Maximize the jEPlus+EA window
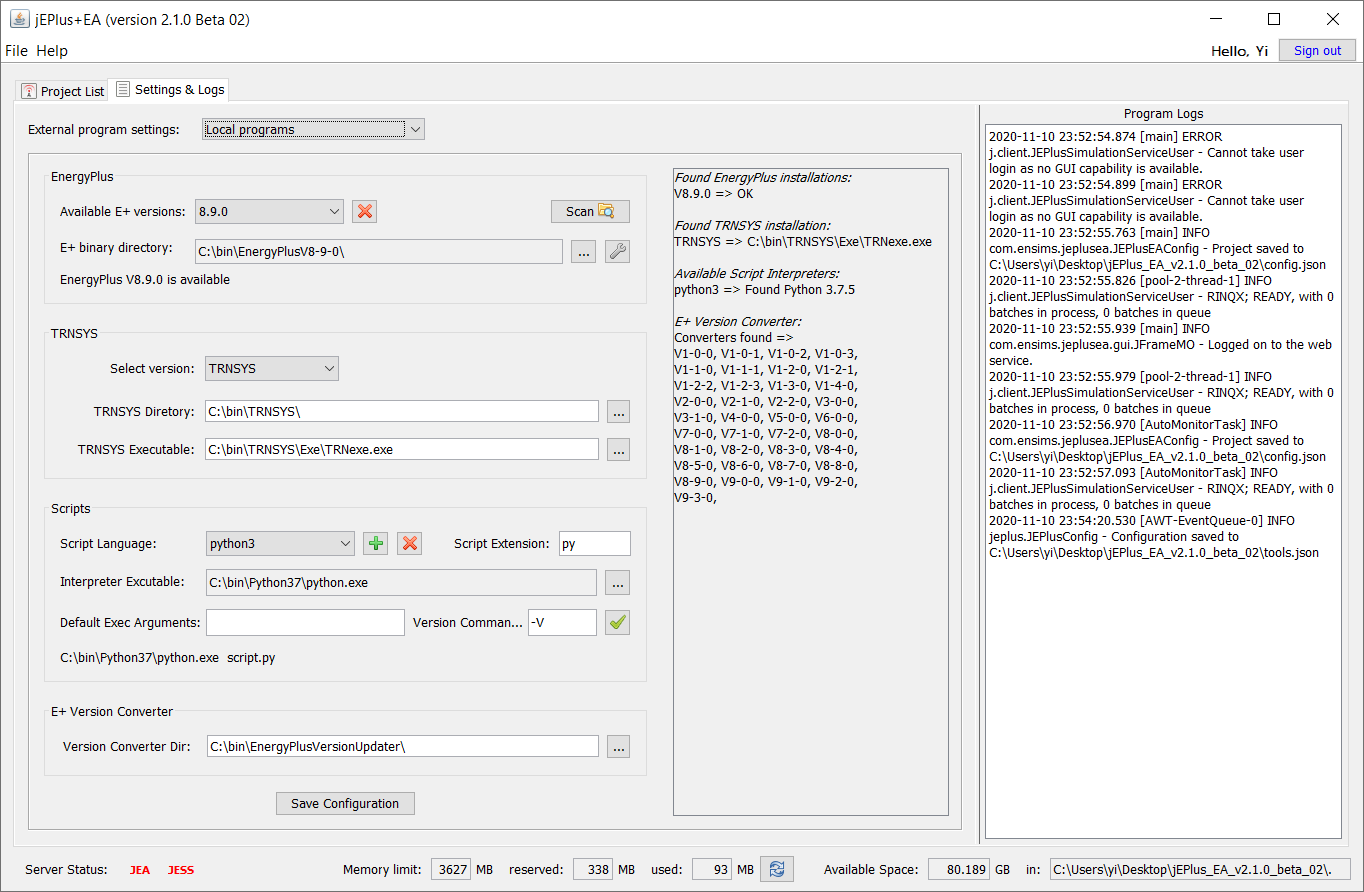 click(x=1273, y=19)
